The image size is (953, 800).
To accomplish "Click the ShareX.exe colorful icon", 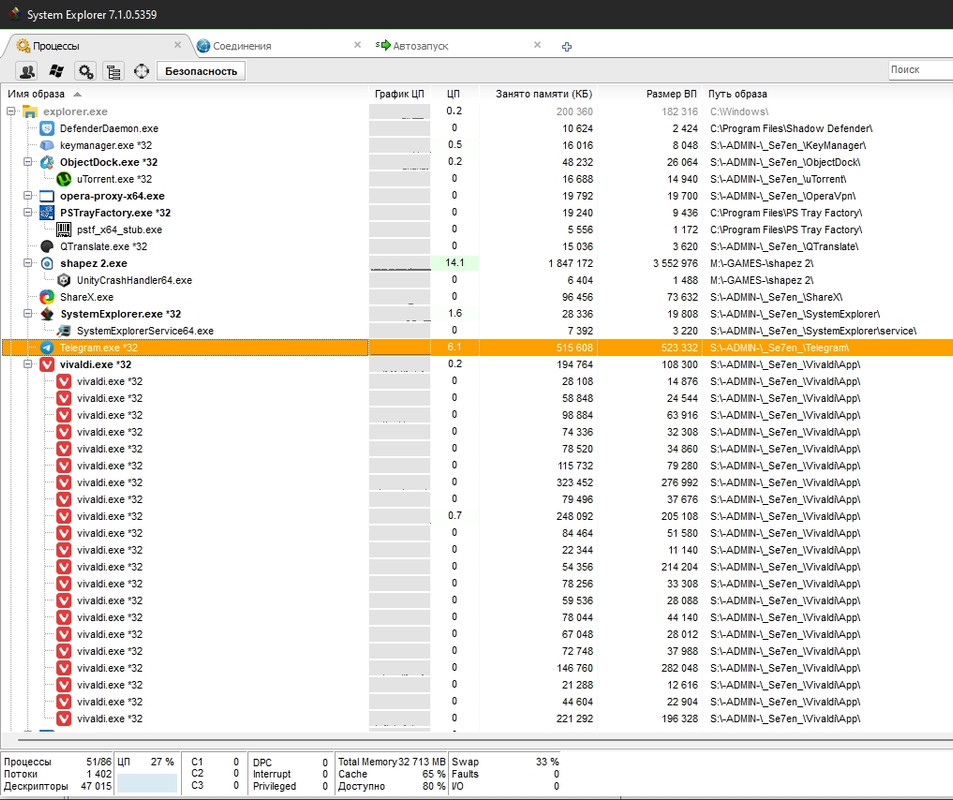I will tap(47, 297).
